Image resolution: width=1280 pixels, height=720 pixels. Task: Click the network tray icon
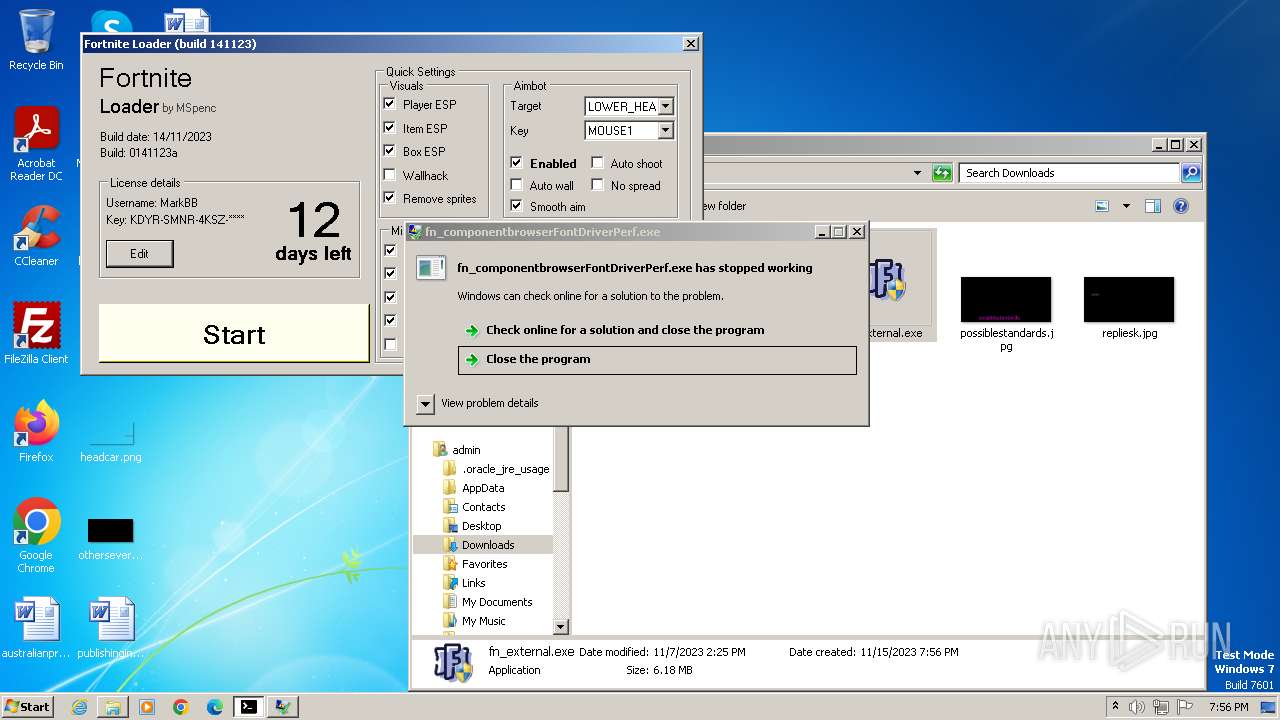[x=1161, y=707]
